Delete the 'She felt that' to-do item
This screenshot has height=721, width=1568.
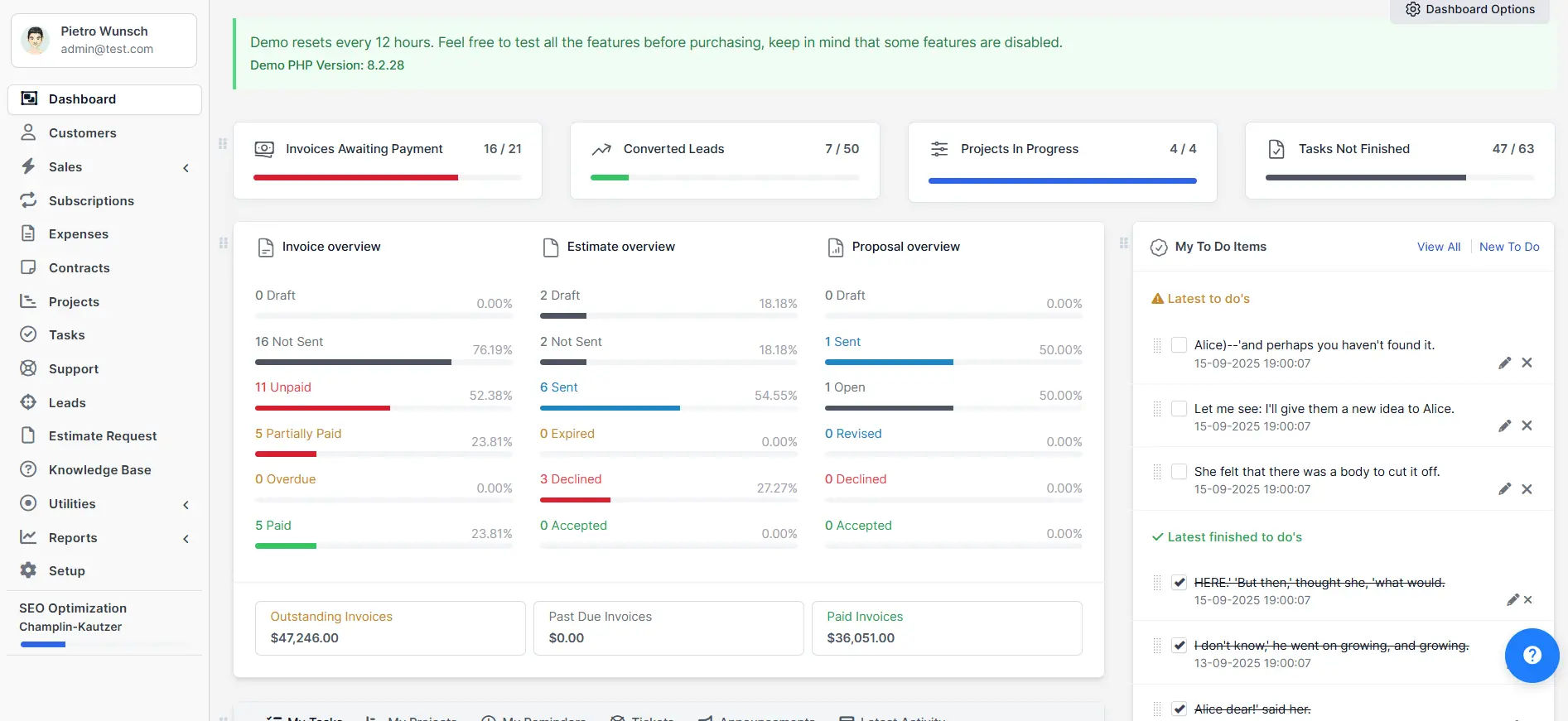point(1527,489)
